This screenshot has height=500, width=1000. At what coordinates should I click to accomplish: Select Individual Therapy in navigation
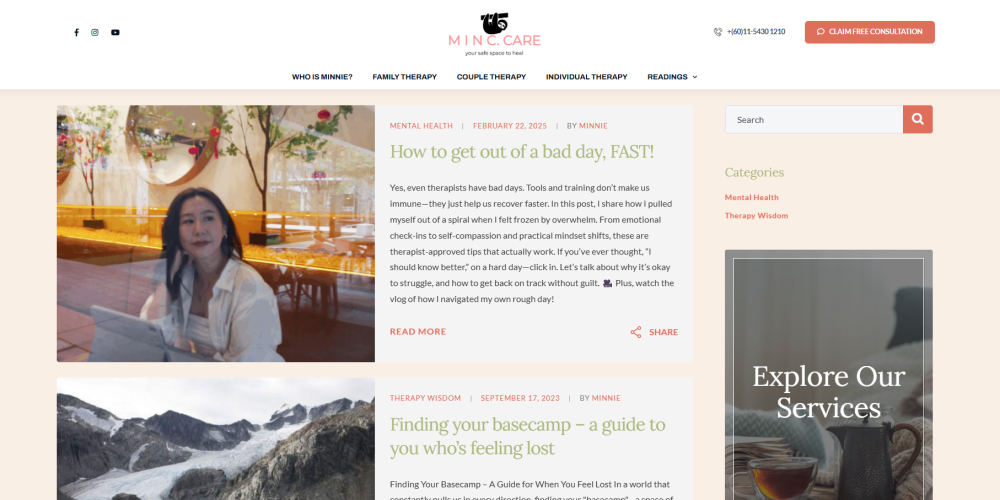coord(587,77)
